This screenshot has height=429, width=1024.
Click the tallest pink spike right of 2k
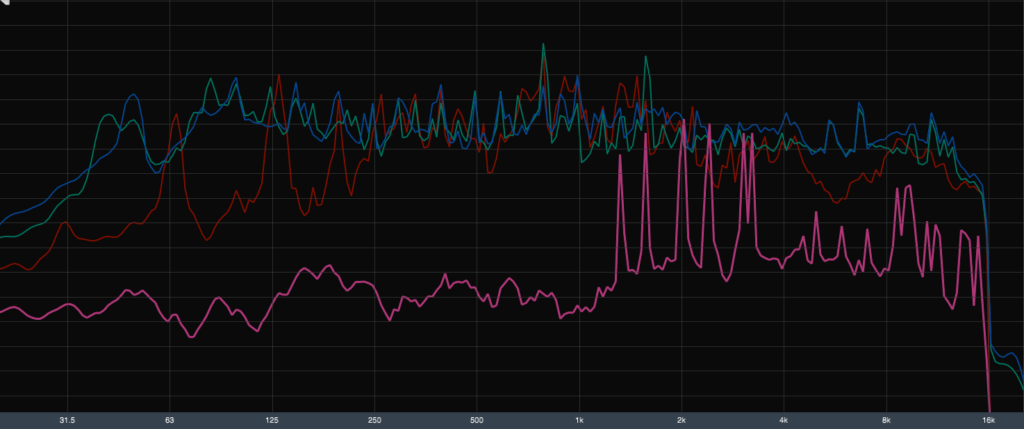pos(709,124)
